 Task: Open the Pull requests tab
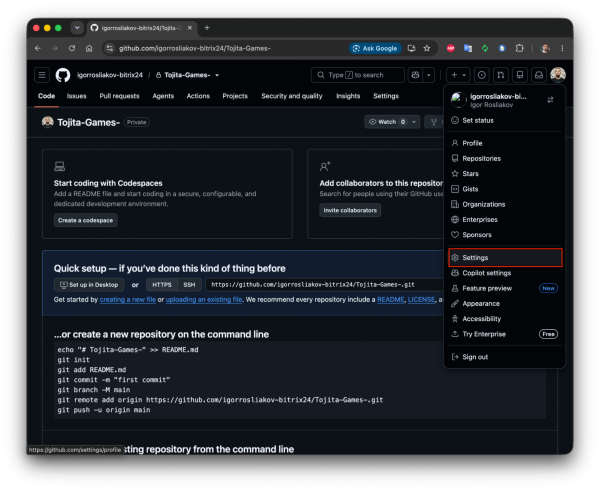(x=119, y=96)
